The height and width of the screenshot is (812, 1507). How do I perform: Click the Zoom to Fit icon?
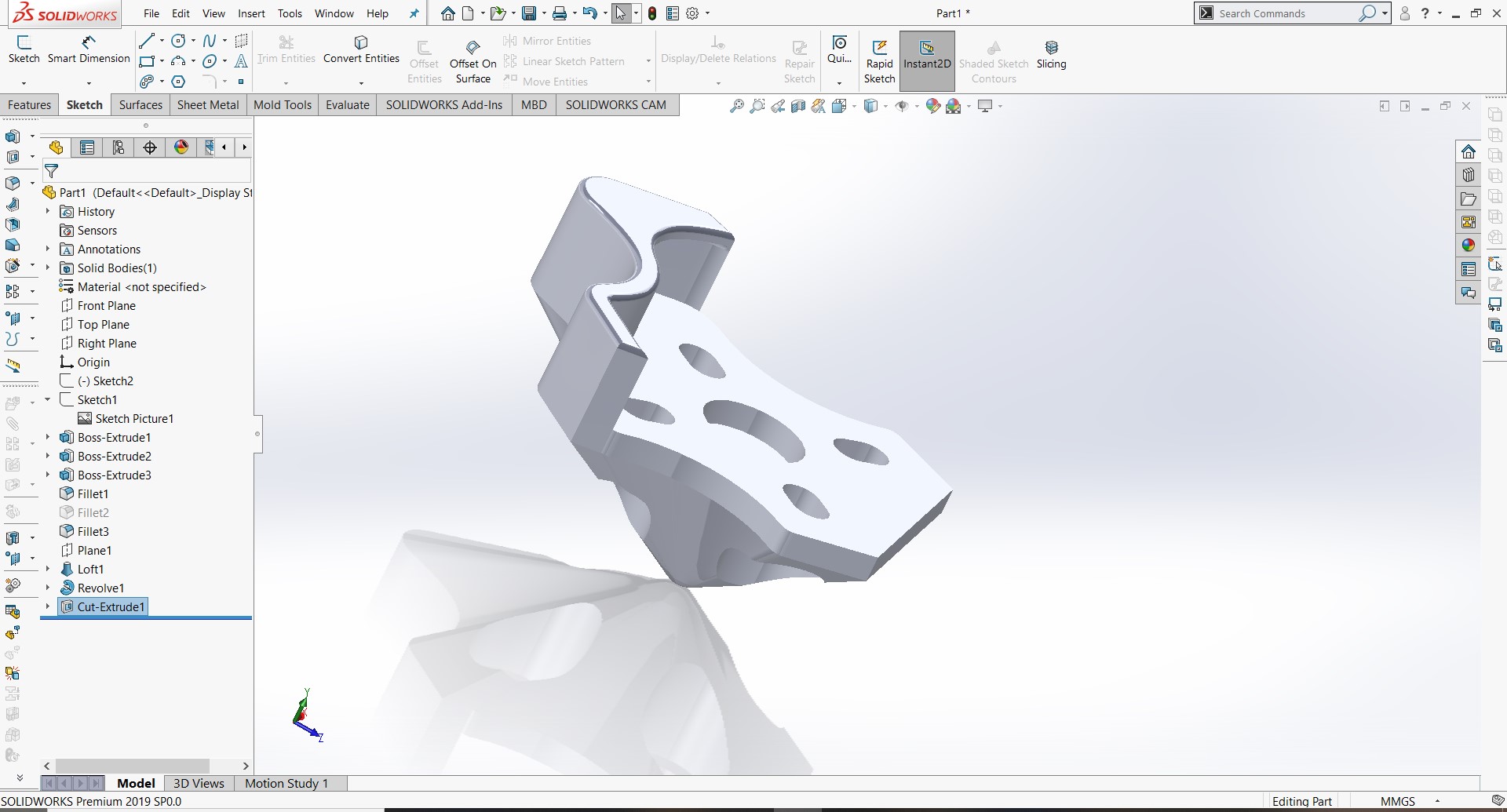736,106
